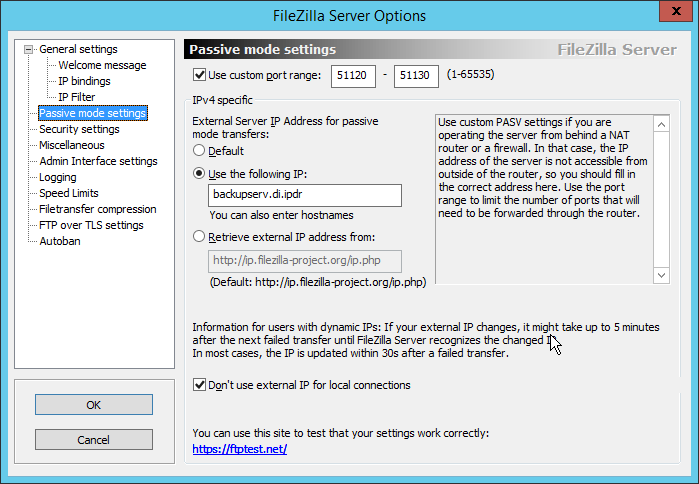Image resolution: width=699 pixels, height=484 pixels.
Task: Confirm changes with the OK button
Action: click(94, 405)
